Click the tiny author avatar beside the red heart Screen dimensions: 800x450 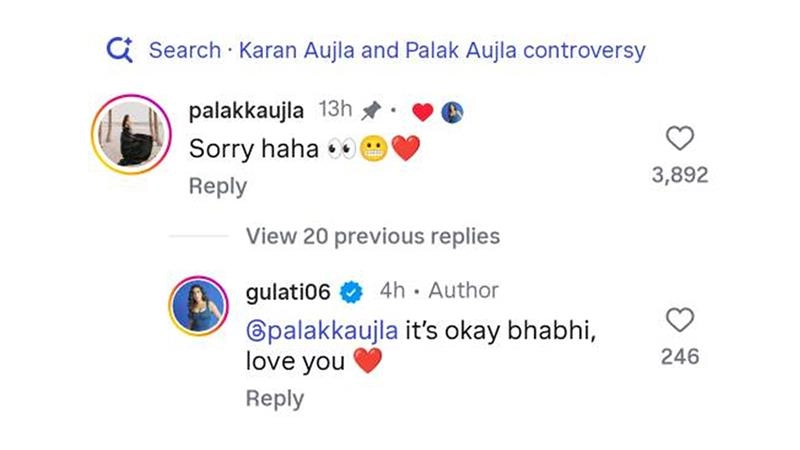click(450, 112)
